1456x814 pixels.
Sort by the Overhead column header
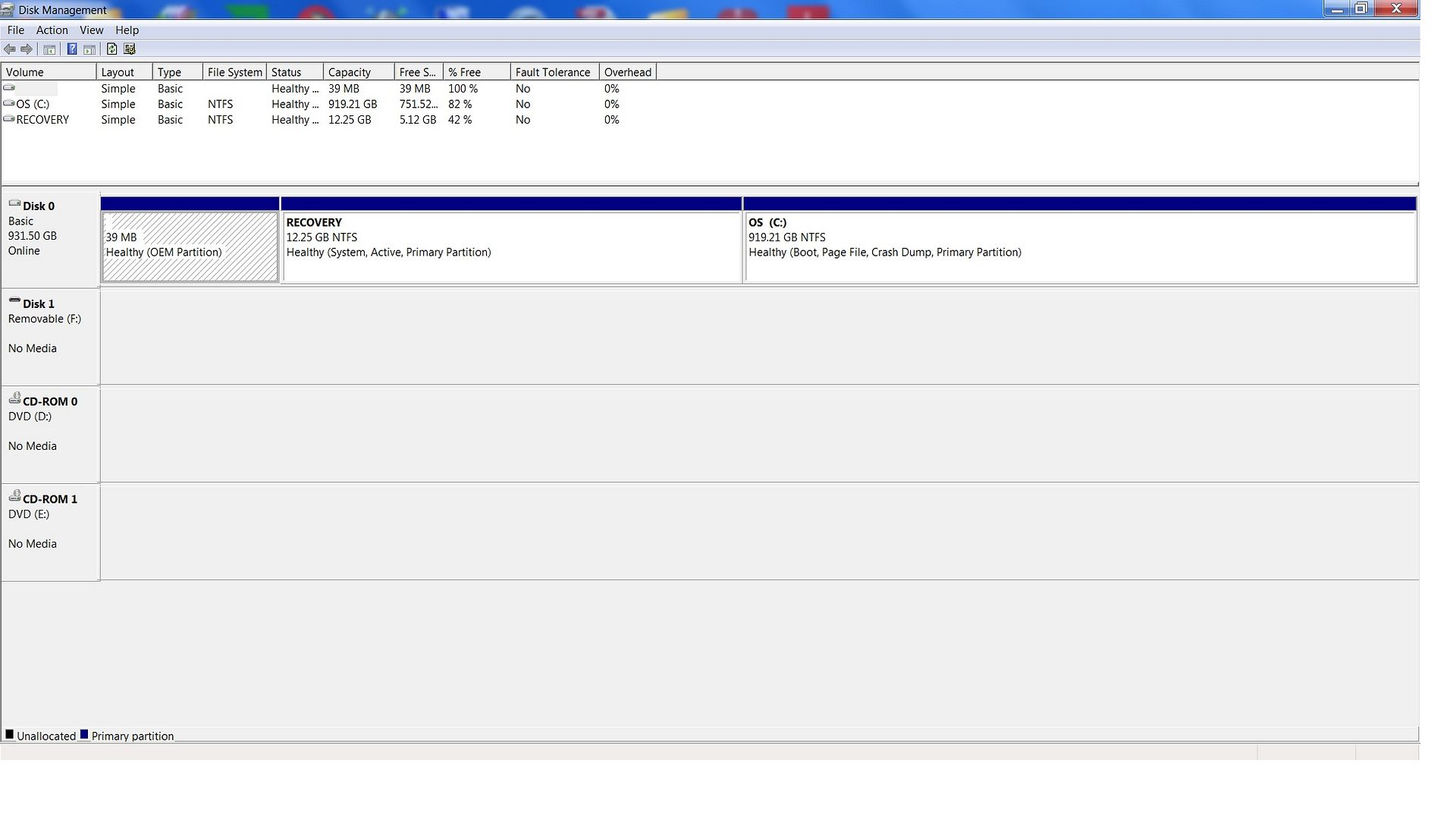(628, 72)
